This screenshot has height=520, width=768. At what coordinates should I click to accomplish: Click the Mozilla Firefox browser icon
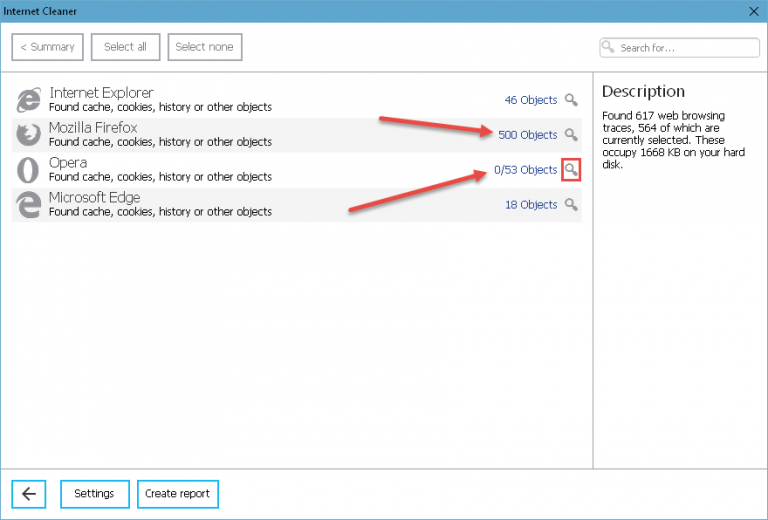tap(28, 135)
